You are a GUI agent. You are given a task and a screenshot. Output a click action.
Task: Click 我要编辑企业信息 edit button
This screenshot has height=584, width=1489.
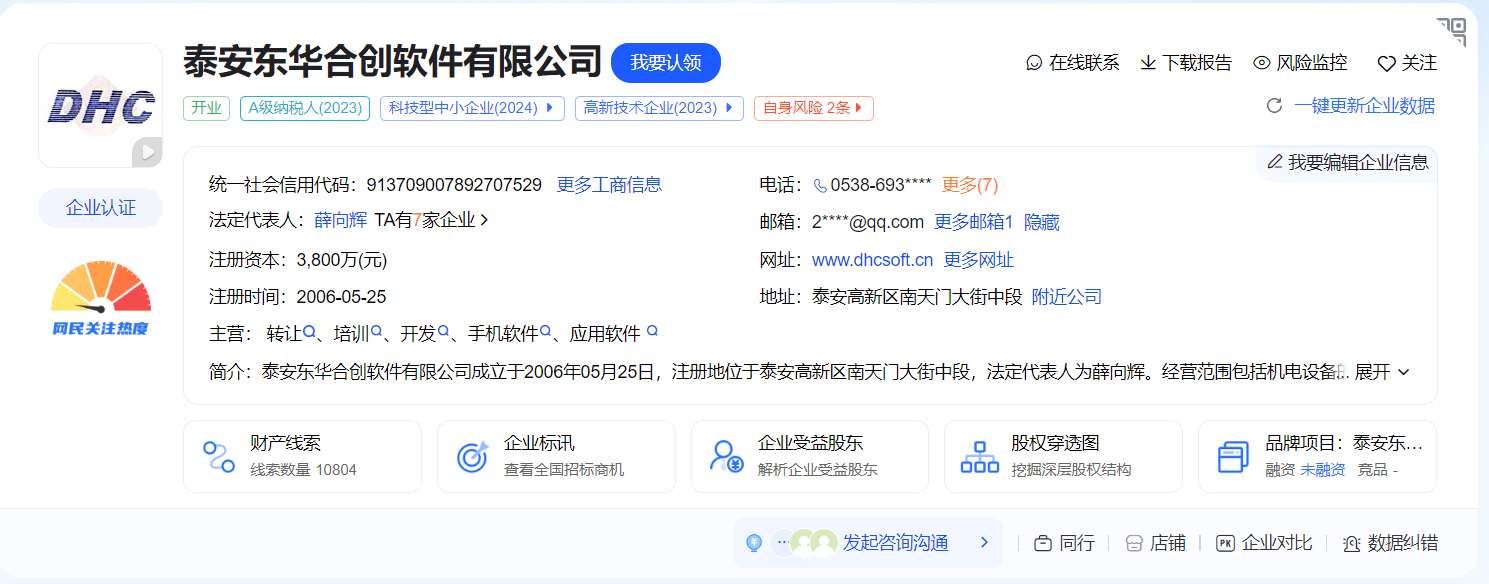1347,163
